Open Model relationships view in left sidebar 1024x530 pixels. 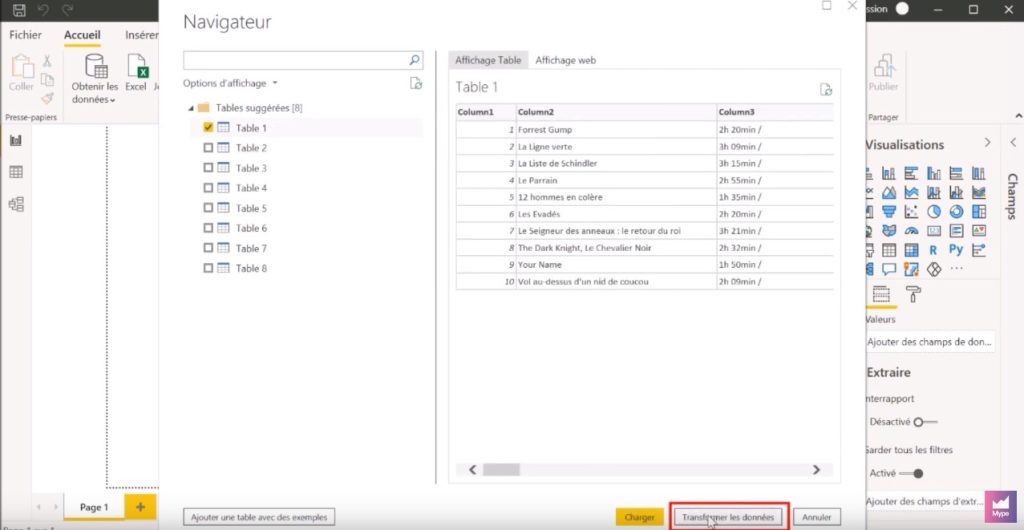pos(16,204)
